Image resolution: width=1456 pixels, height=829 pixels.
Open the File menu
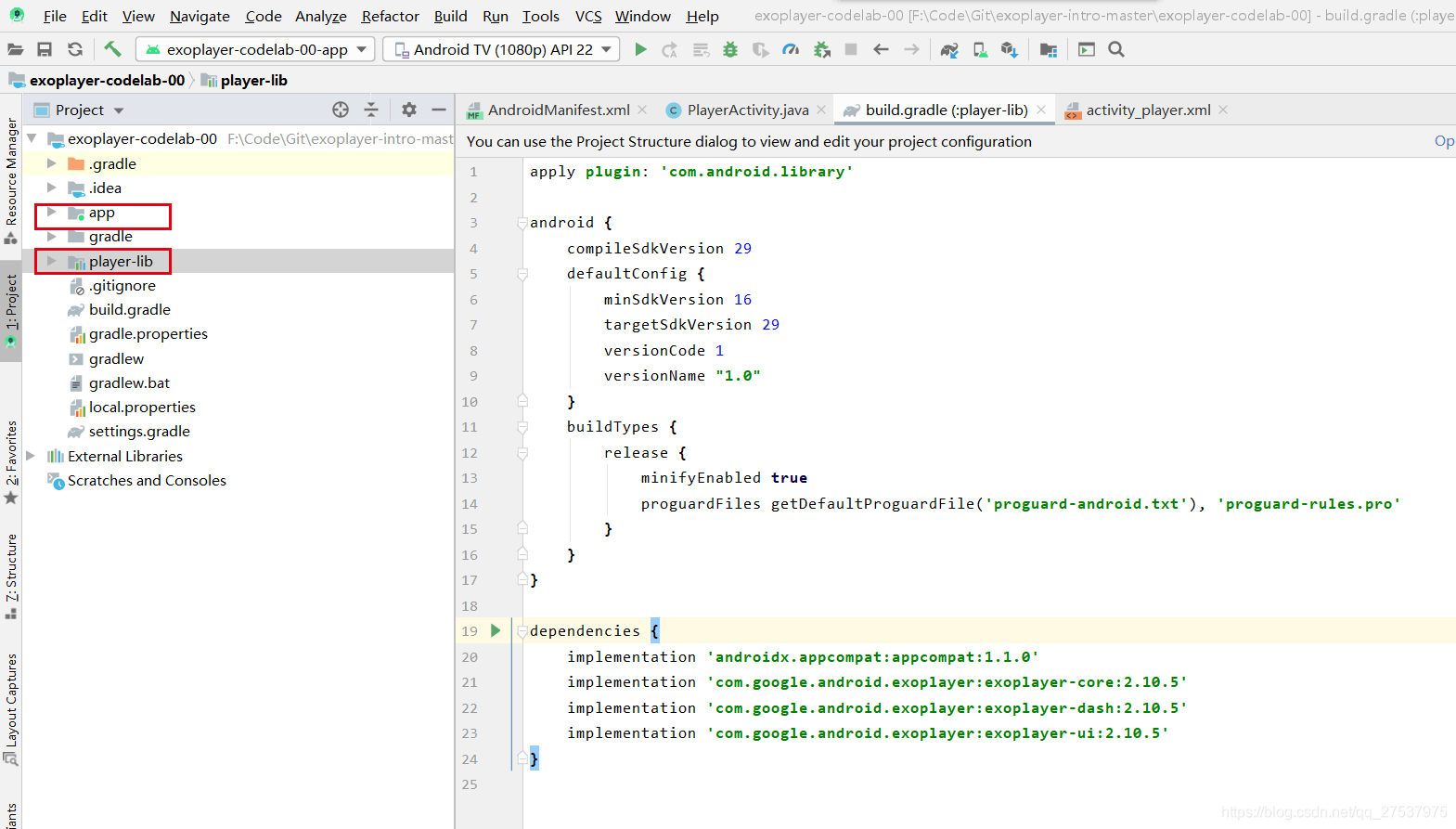click(55, 16)
